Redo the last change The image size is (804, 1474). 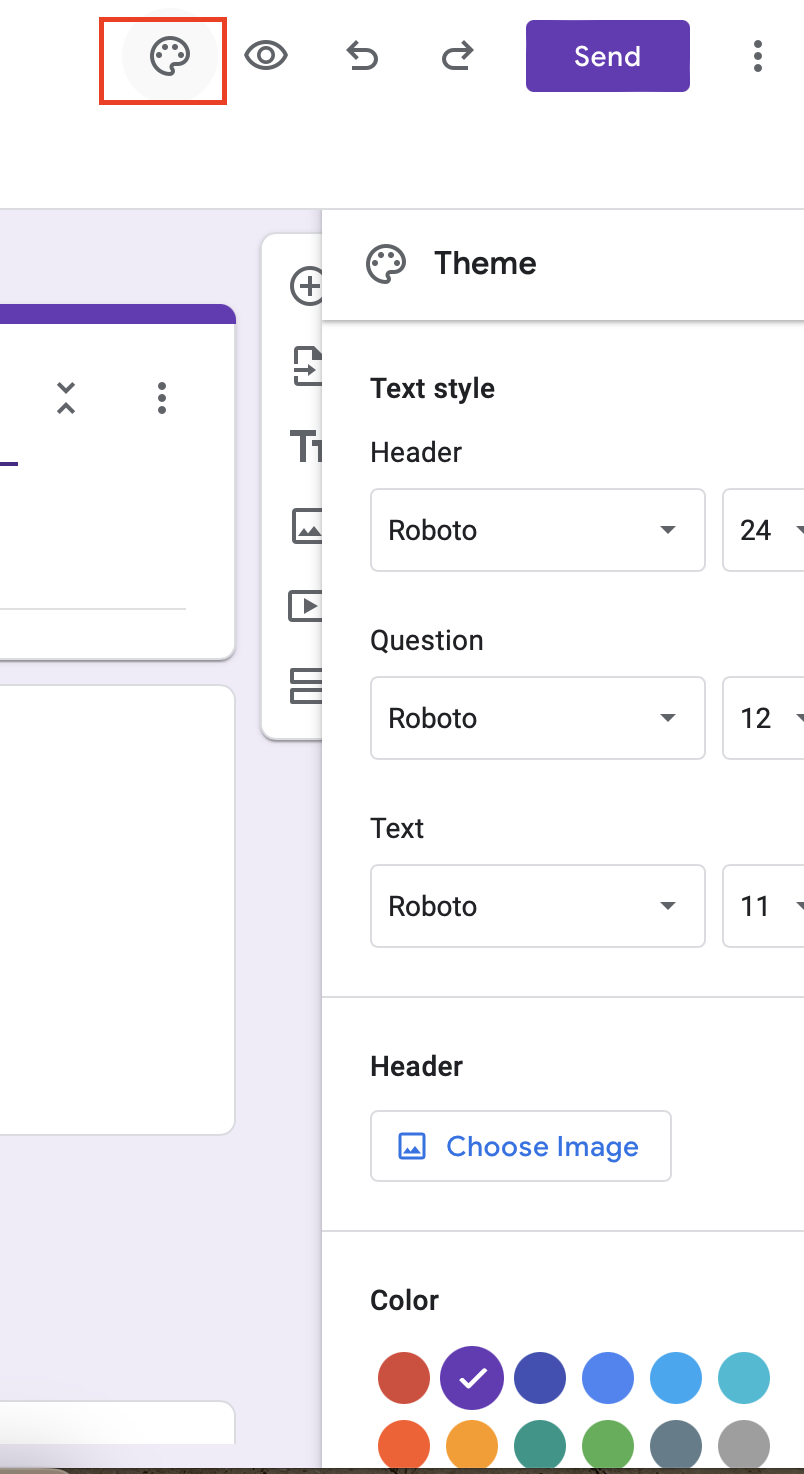pos(456,57)
